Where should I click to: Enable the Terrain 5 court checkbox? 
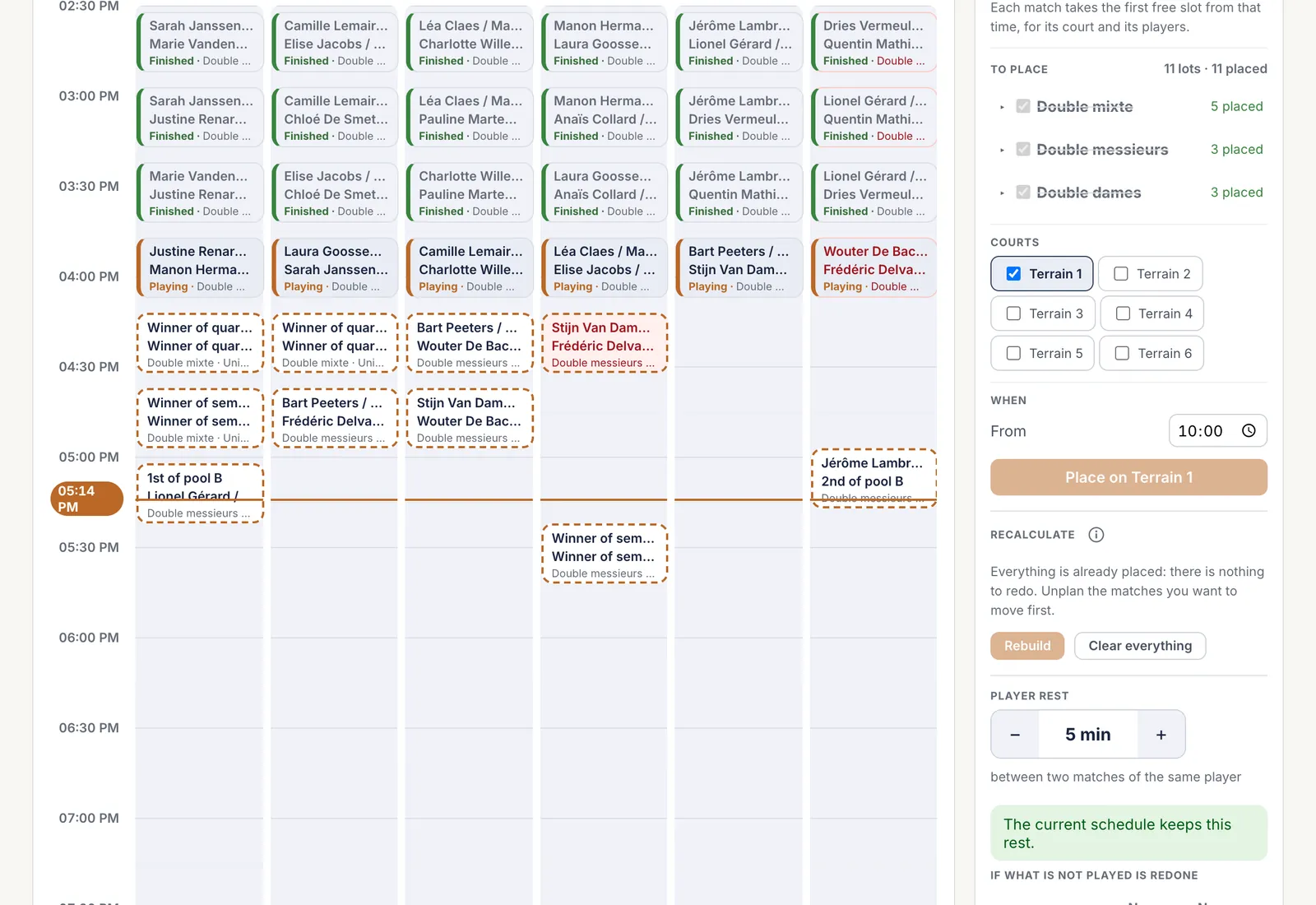pyautogui.click(x=1013, y=353)
